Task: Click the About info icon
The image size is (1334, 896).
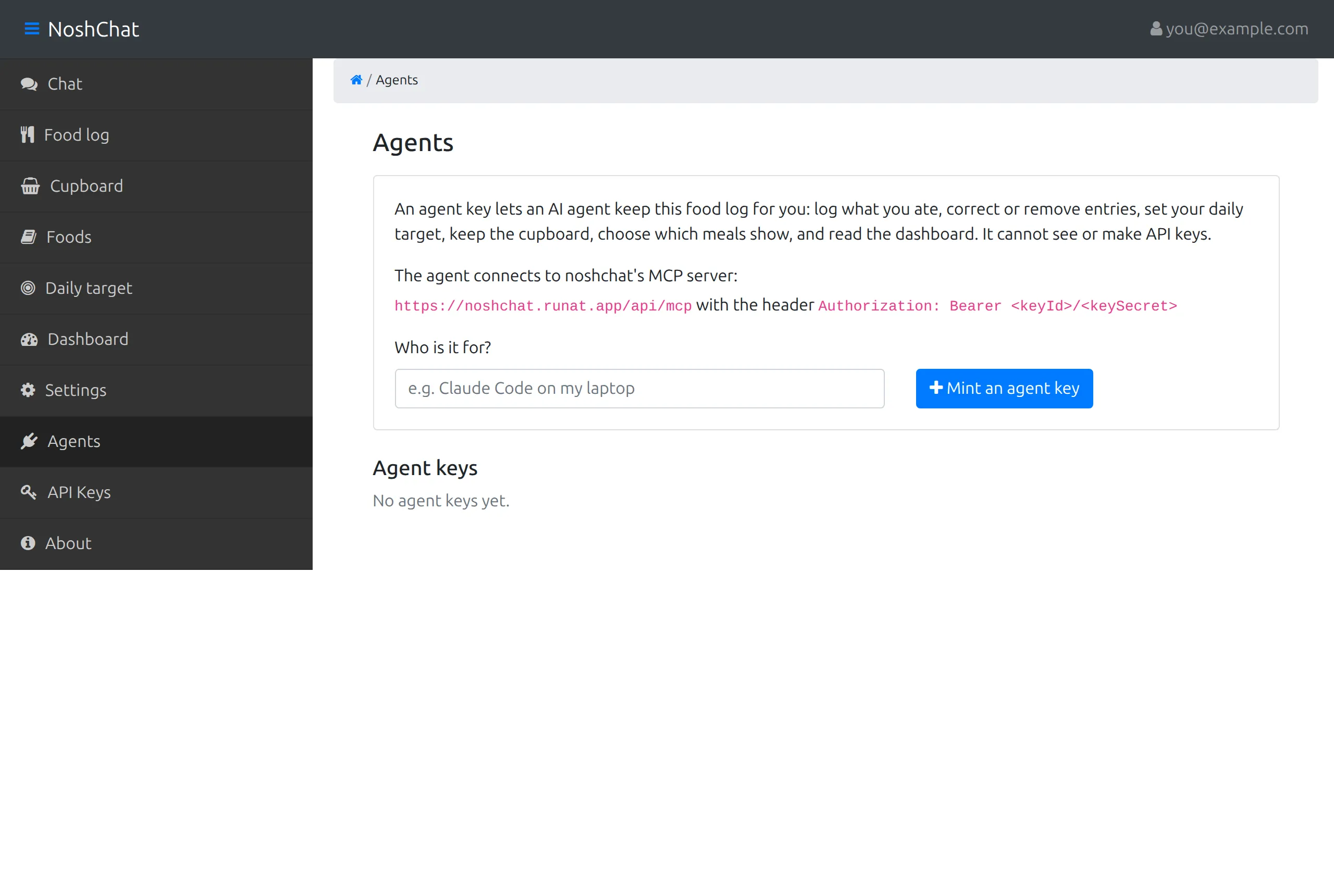Action: [x=28, y=543]
